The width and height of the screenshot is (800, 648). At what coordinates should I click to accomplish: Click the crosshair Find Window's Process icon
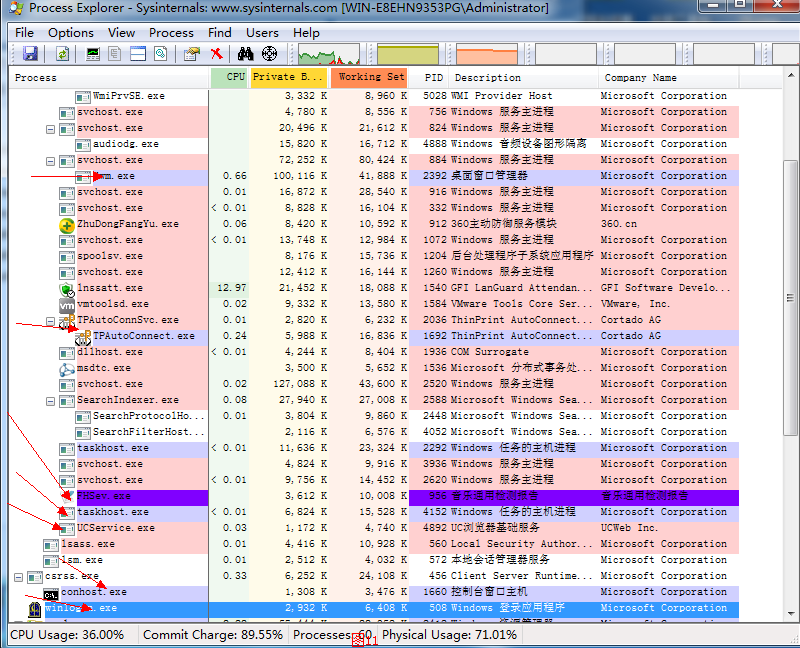tap(269, 54)
